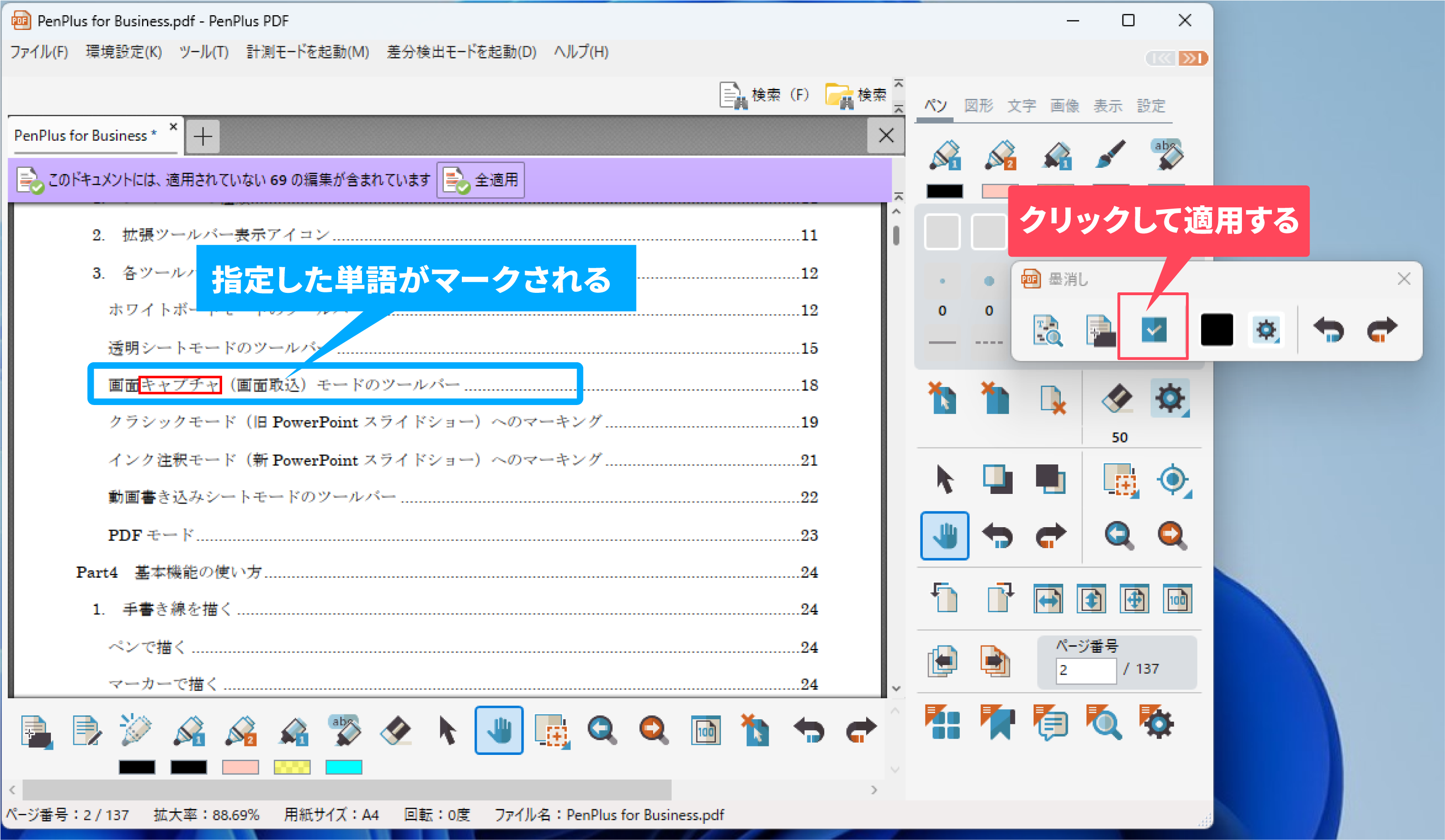Switch to the 図形 panel tab
This screenshot has width=1445, height=840.
point(978,106)
